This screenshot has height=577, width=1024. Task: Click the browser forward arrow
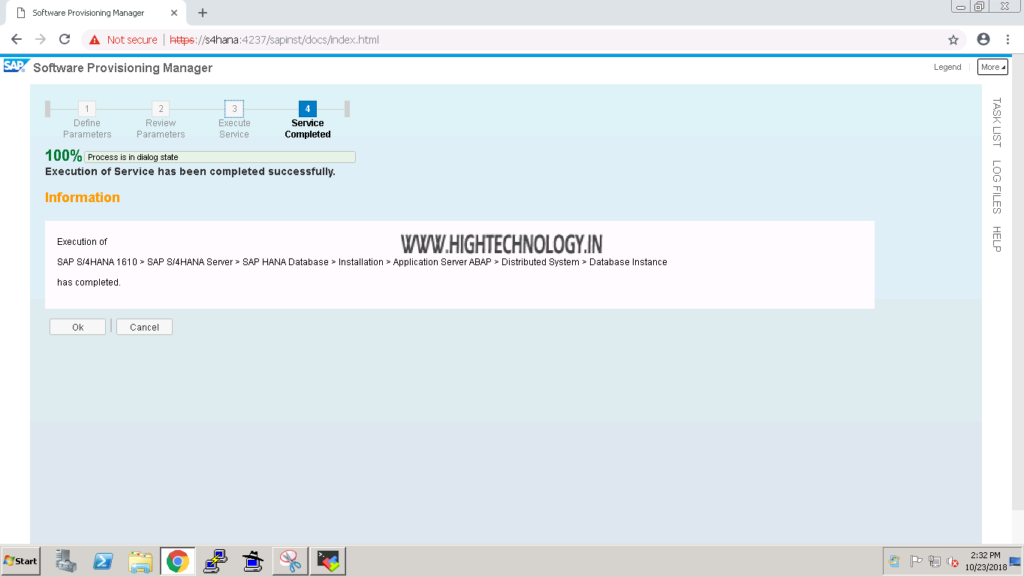pyautogui.click(x=40, y=40)
